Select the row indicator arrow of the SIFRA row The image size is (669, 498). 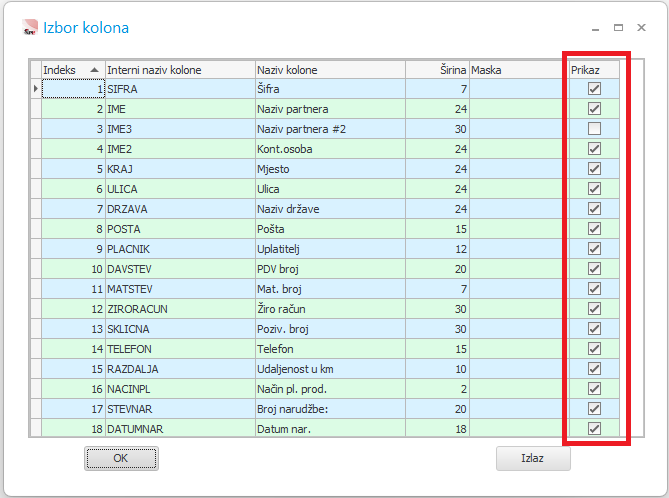[36, 89]
